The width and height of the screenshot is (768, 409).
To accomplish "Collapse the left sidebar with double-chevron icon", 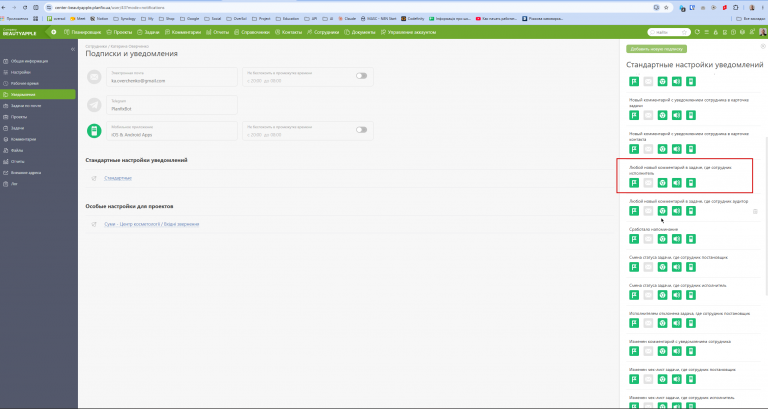I will point(72,49).
